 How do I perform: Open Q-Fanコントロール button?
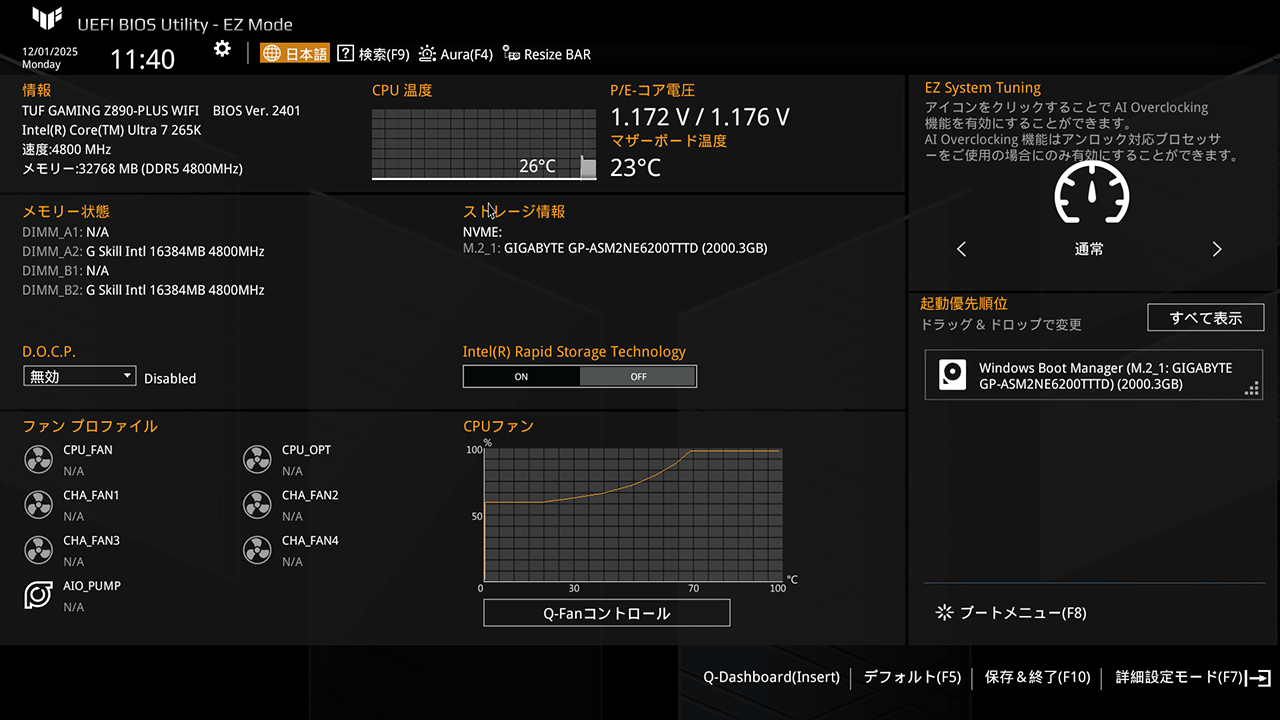coord(606,613)
